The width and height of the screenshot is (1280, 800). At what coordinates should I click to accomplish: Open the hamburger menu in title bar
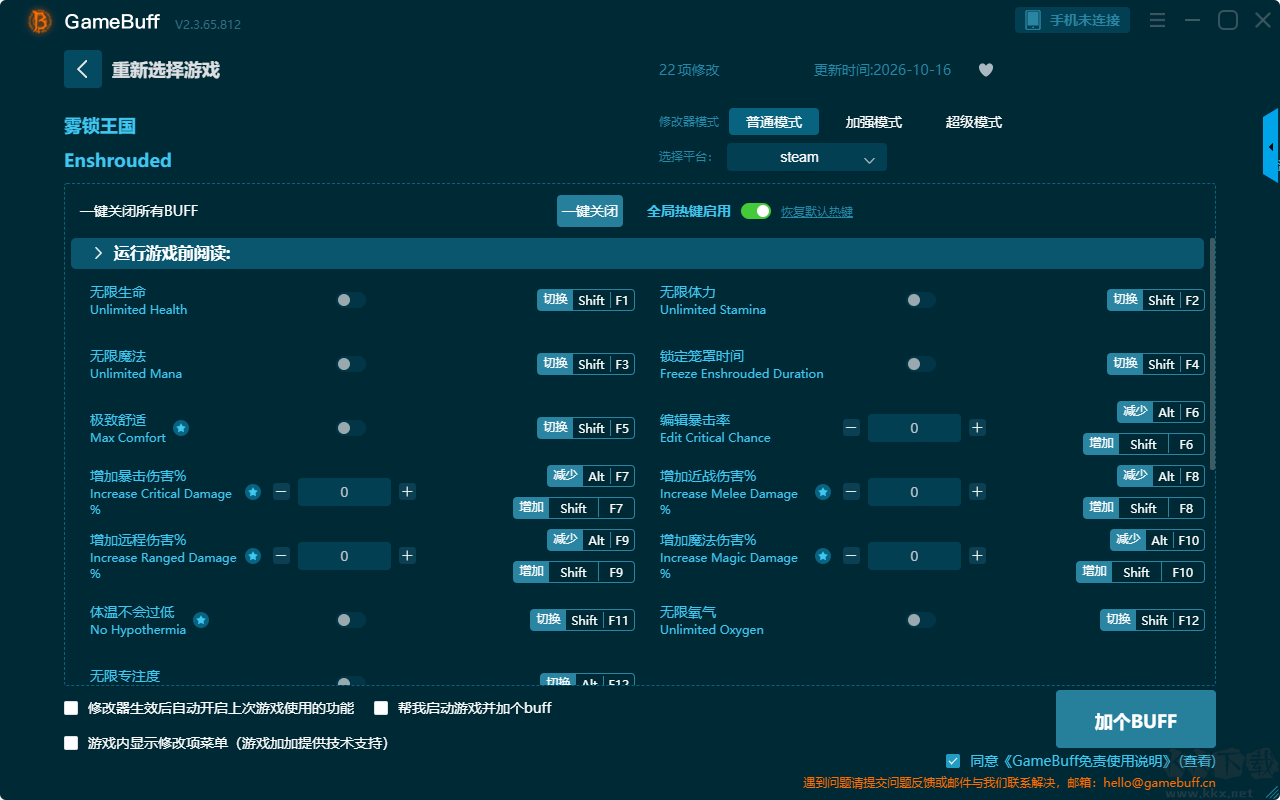click(1157, 20)
